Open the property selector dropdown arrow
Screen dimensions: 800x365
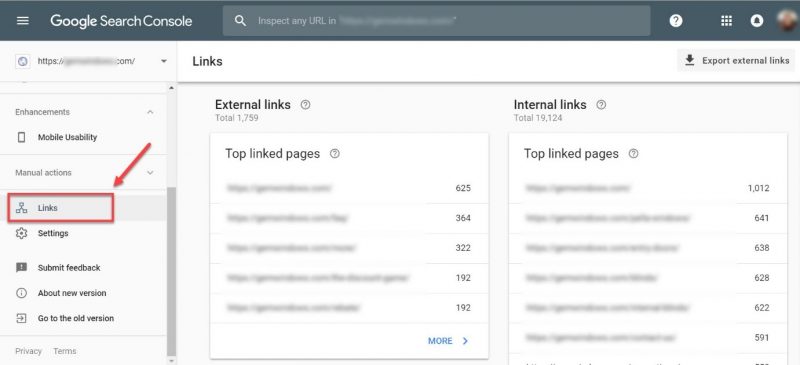click(x=164, y=61)
